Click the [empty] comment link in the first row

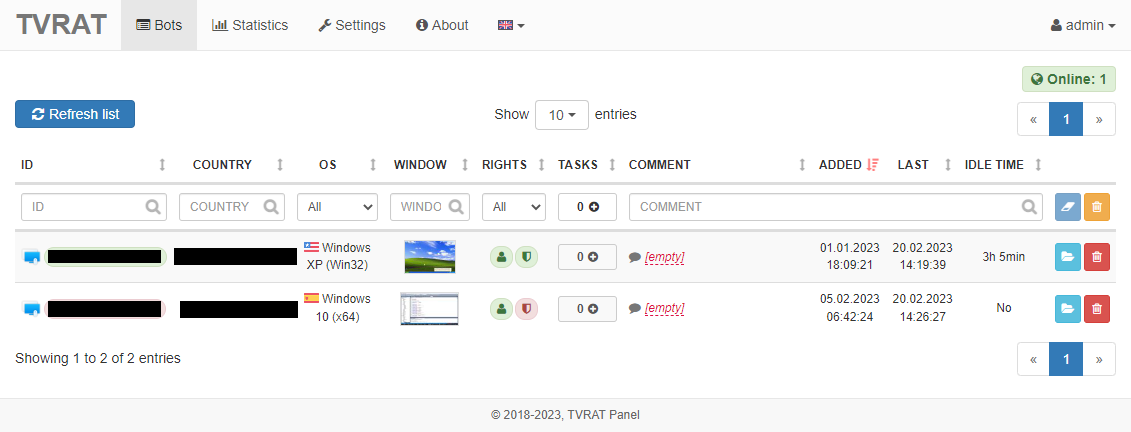(664, 257)
